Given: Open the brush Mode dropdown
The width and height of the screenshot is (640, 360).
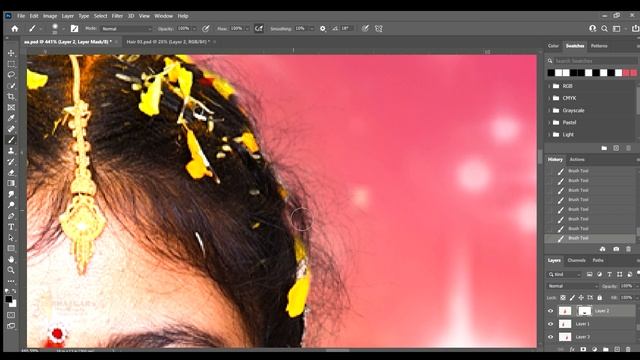Looking at the screenshot, I should point(126,29).
